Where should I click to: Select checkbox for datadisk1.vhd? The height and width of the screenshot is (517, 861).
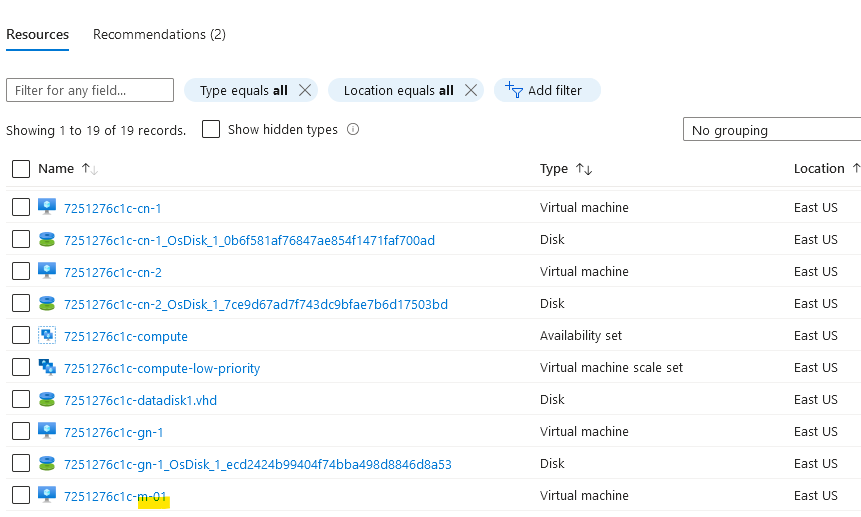tap(21, 400)
